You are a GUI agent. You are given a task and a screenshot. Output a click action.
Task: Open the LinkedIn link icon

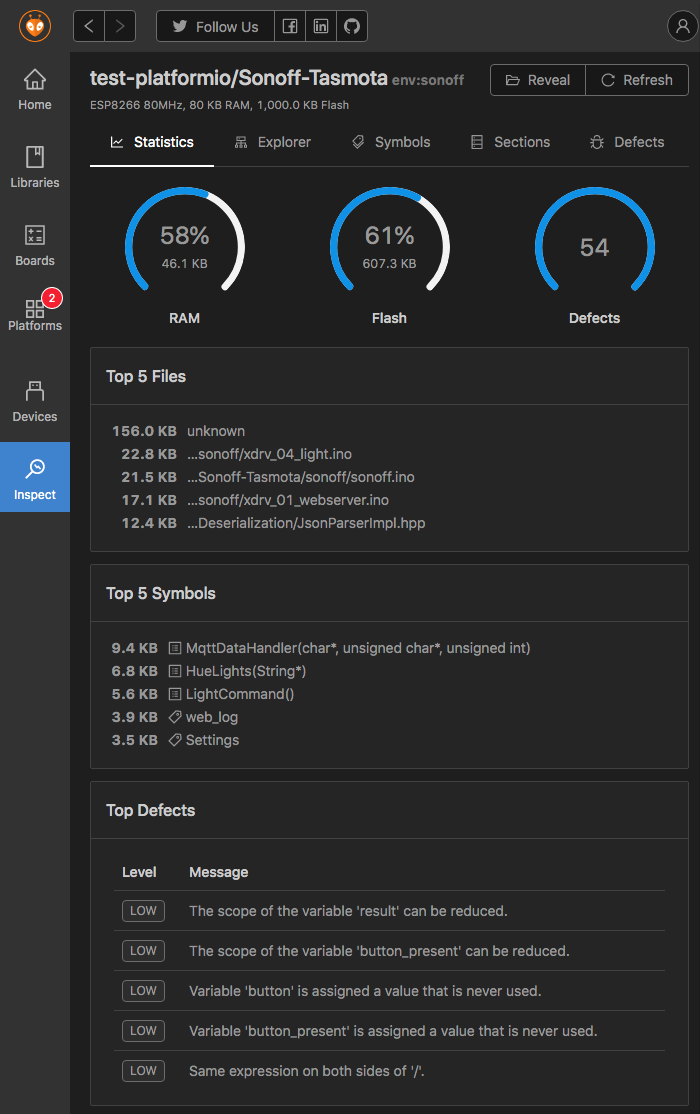(321, 26)
